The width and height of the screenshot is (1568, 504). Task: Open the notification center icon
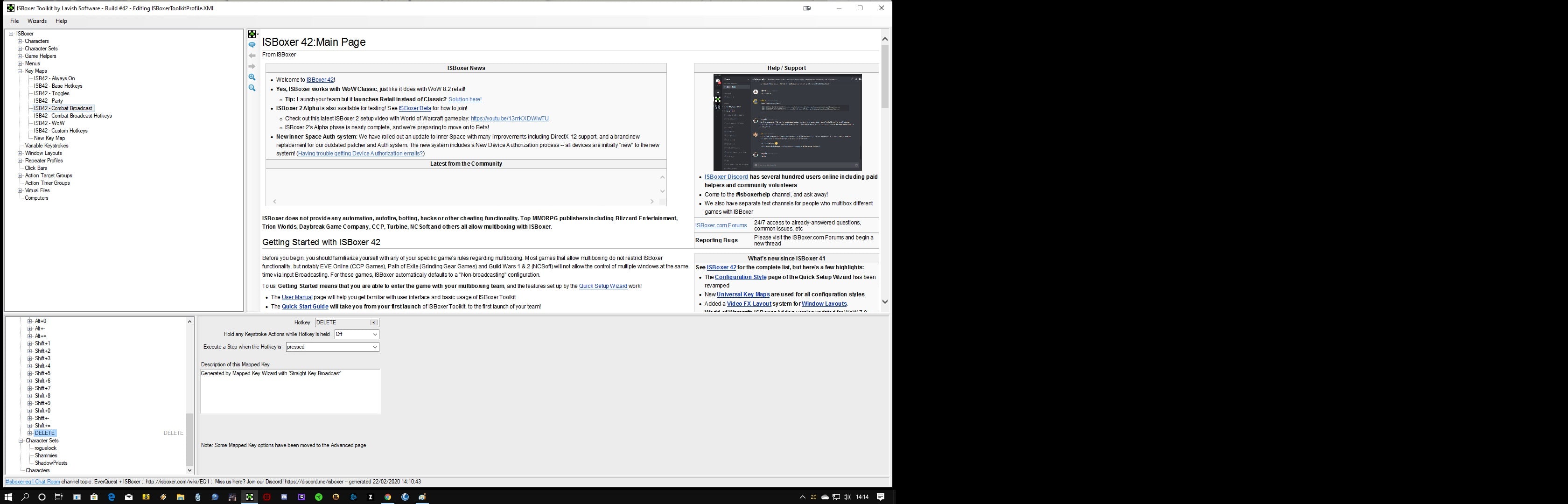coord(880,497)
